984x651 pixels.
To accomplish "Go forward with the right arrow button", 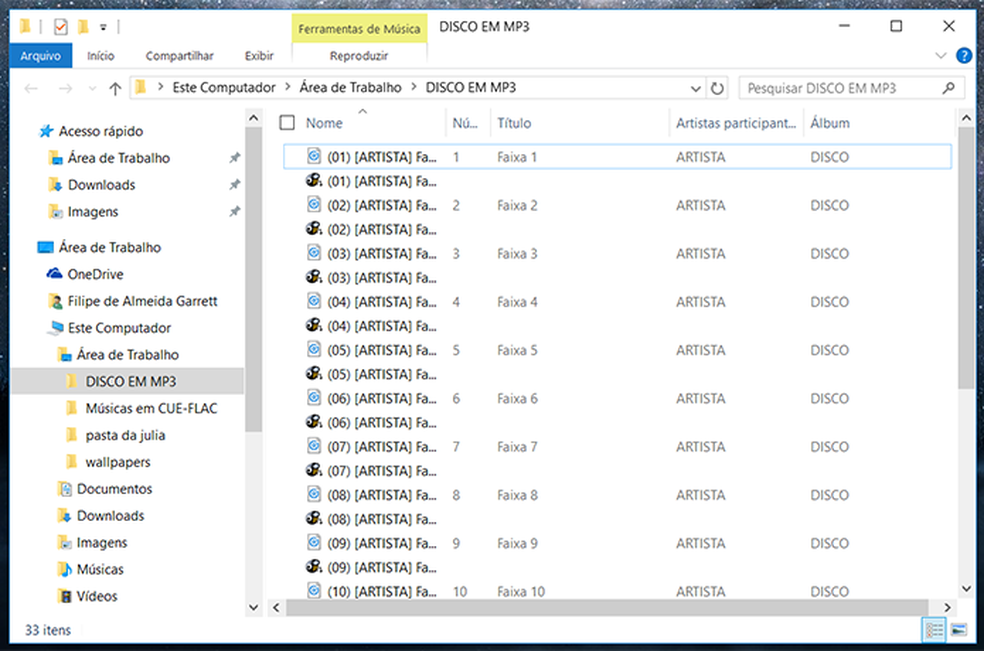I will coord(65,89).
